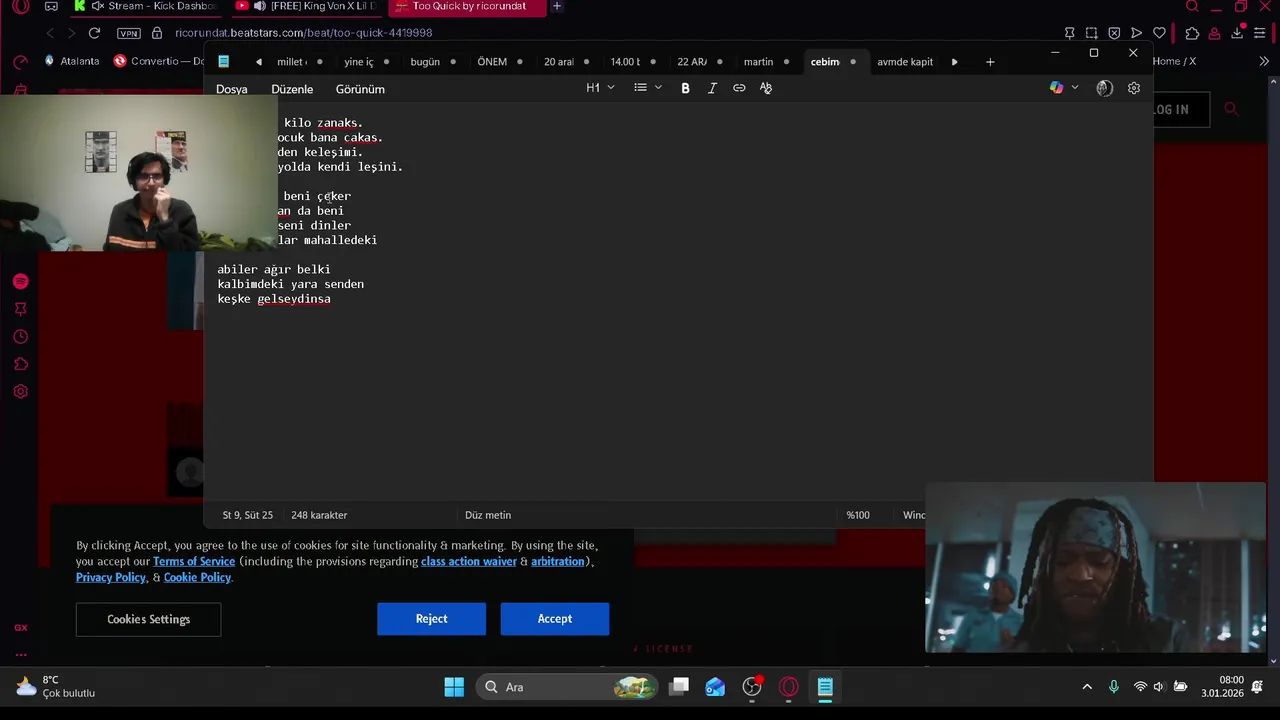Open class action waiver link
This screenshot has width=1280, height=720.
[469, 561]
